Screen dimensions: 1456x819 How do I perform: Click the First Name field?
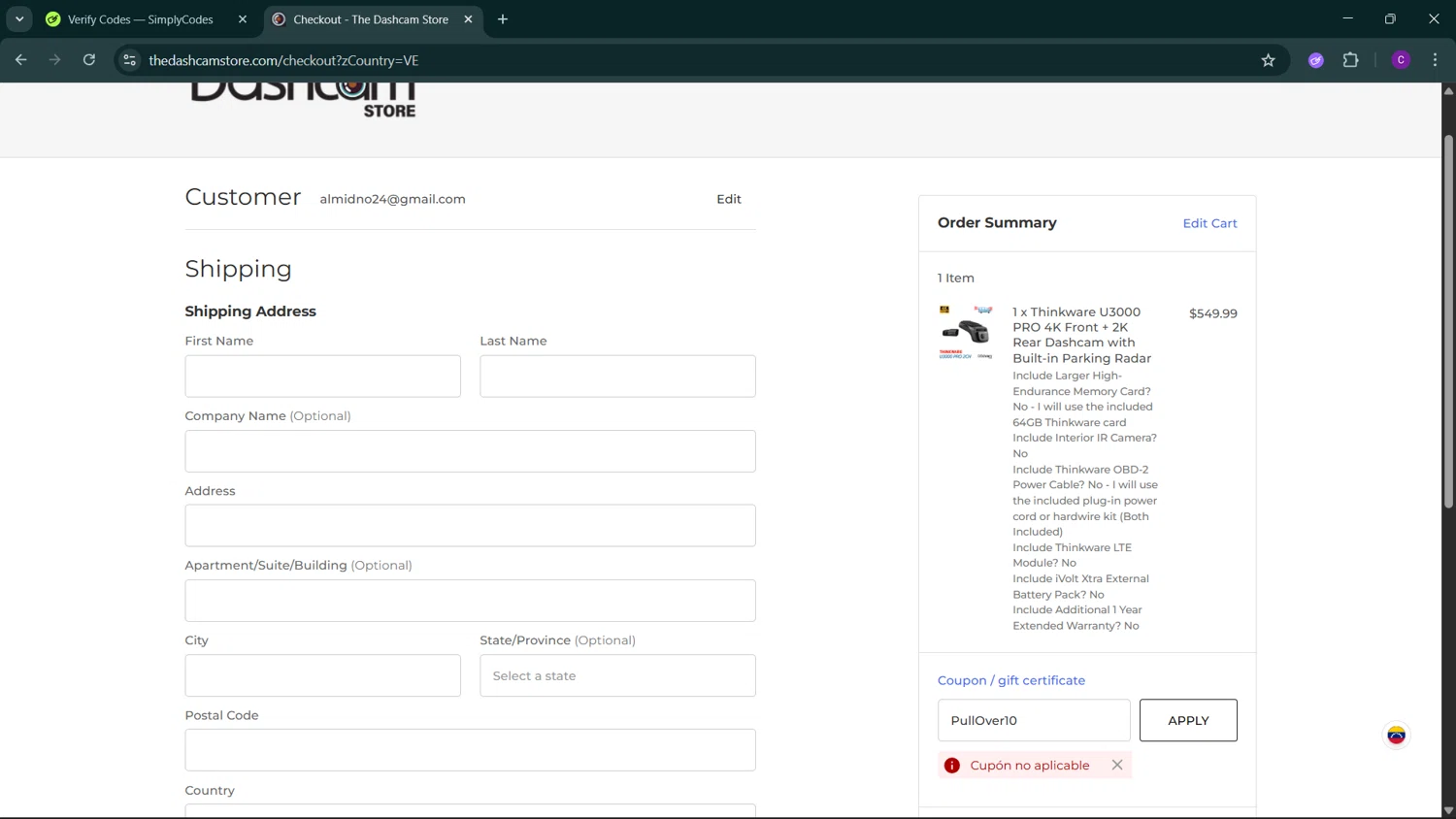point(322,376)
